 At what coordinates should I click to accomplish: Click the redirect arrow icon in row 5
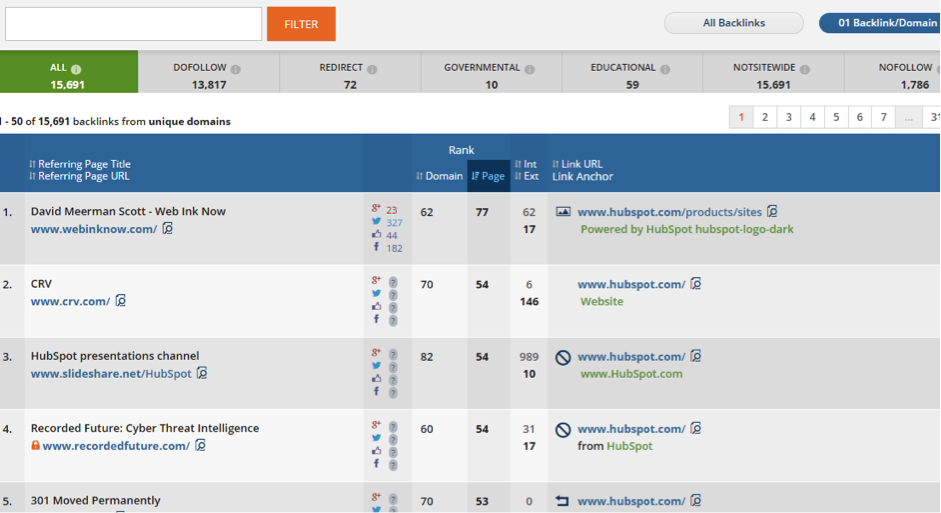tap(563, 501)
